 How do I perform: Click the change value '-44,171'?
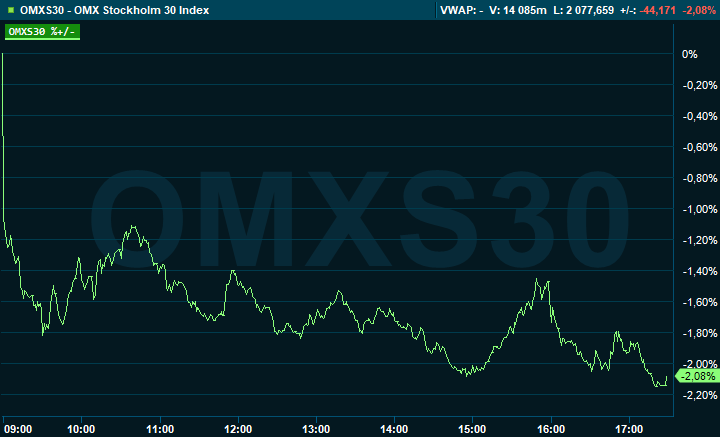click(x=657, y=10)
